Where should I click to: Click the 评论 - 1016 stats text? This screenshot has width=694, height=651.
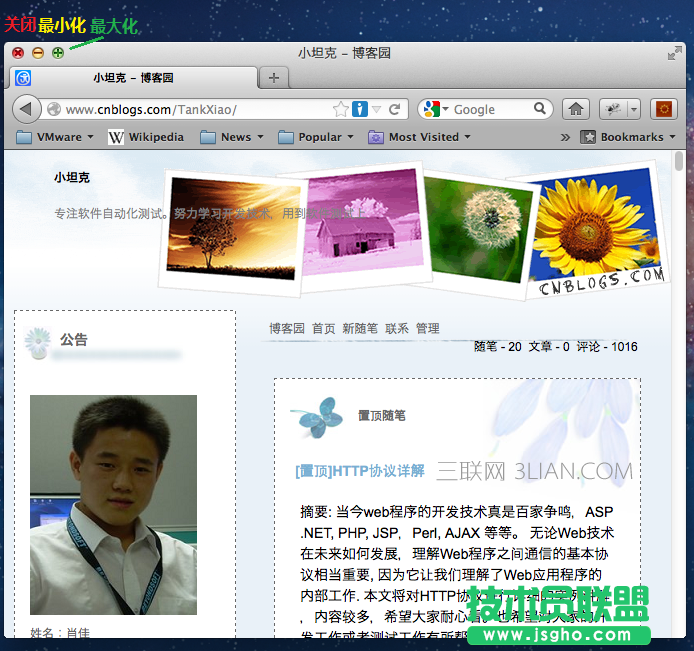[x=607, y=347]
